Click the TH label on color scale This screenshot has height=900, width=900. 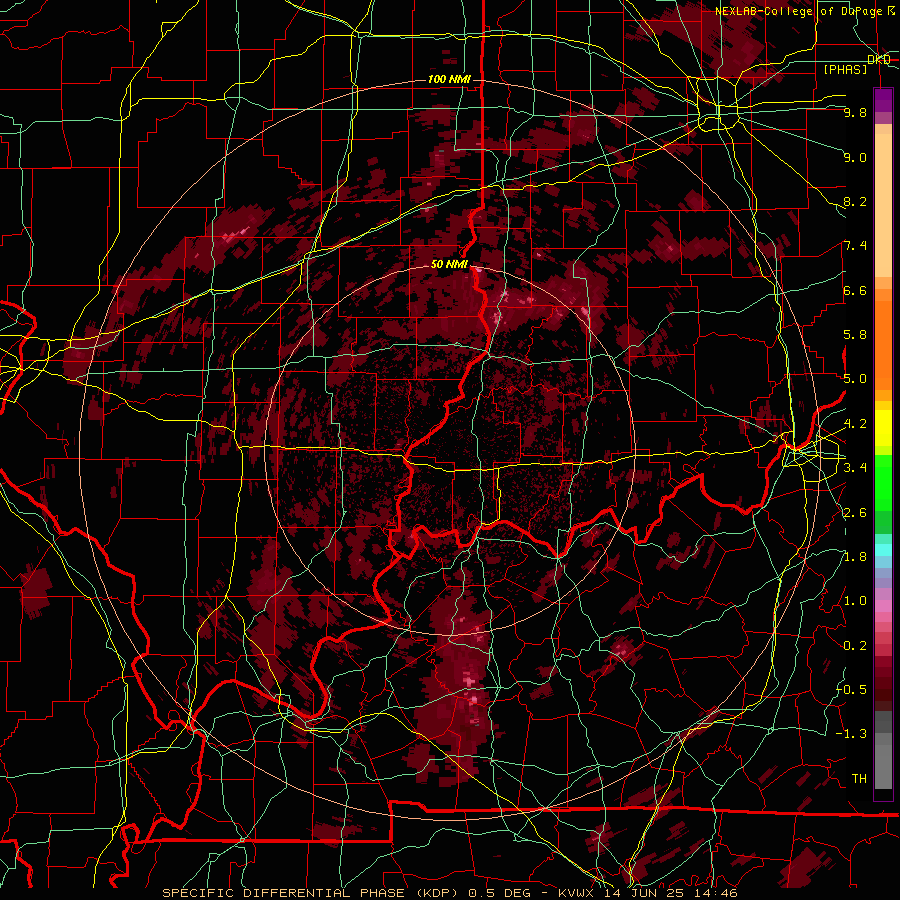coord(859,779)
